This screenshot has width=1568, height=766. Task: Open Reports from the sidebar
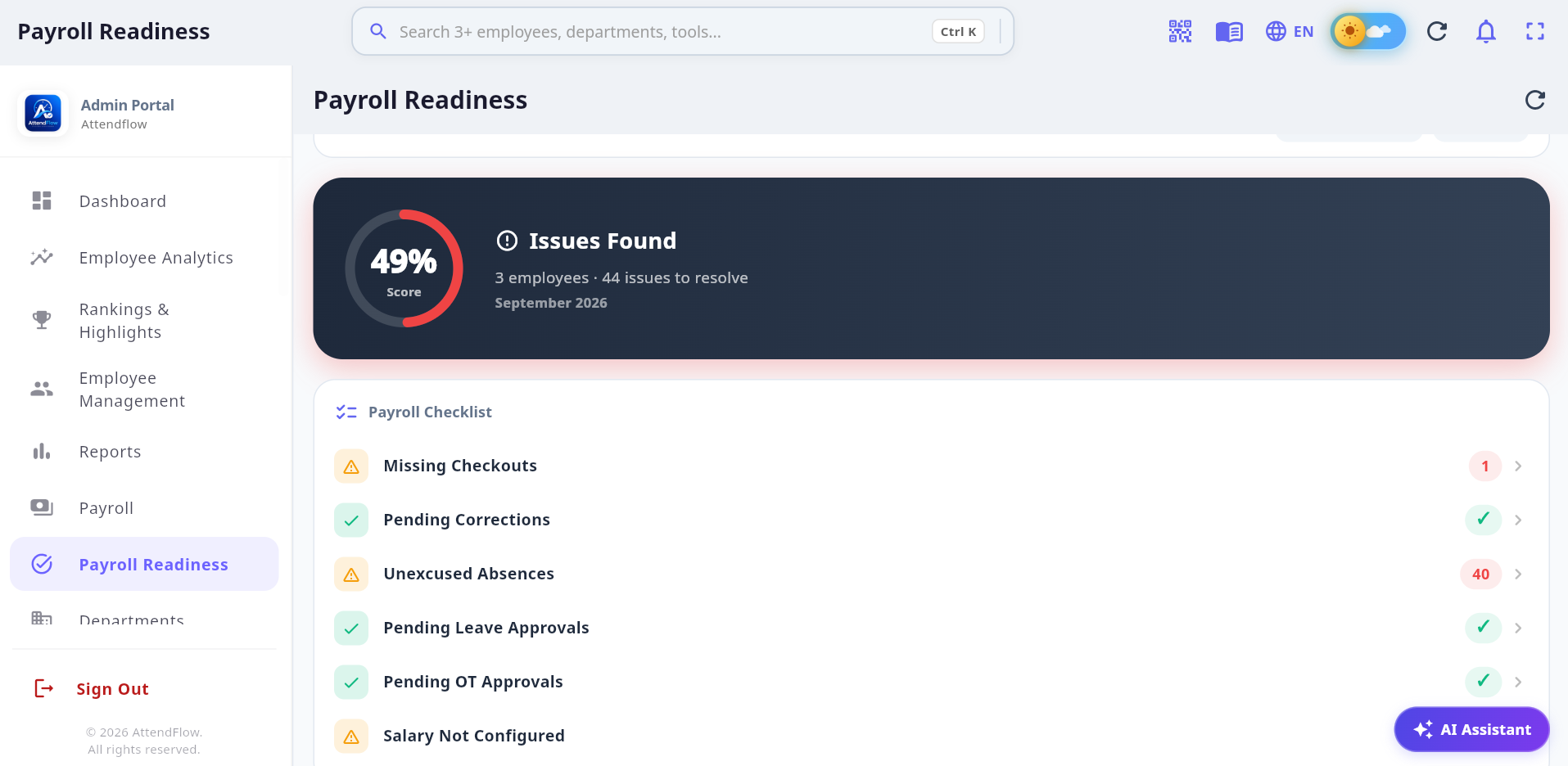coord(144,452)
